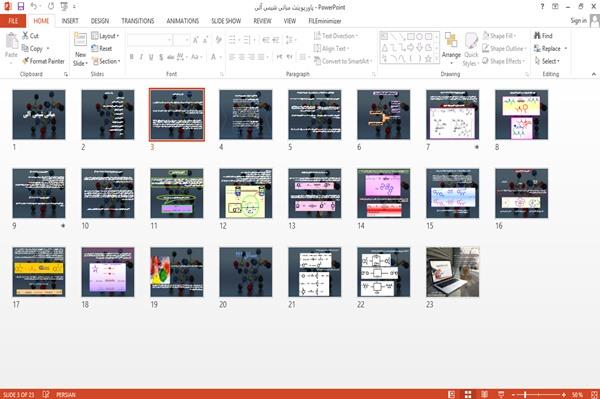Switch to the SLIDE SHOW tab

[x=226, y=21]
